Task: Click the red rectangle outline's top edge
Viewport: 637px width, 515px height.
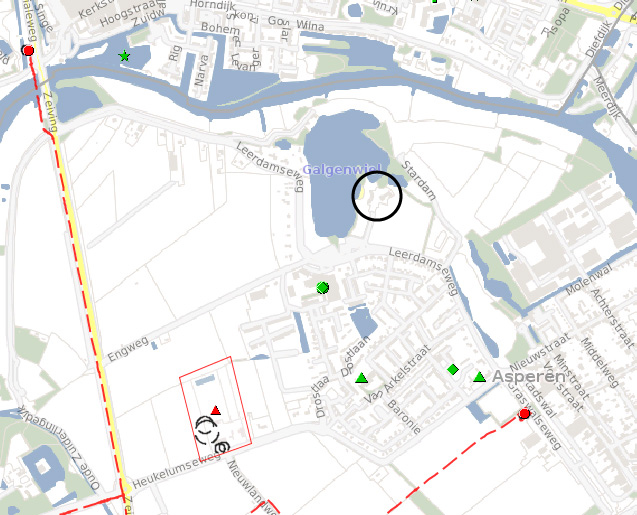Action: [206, 367]
